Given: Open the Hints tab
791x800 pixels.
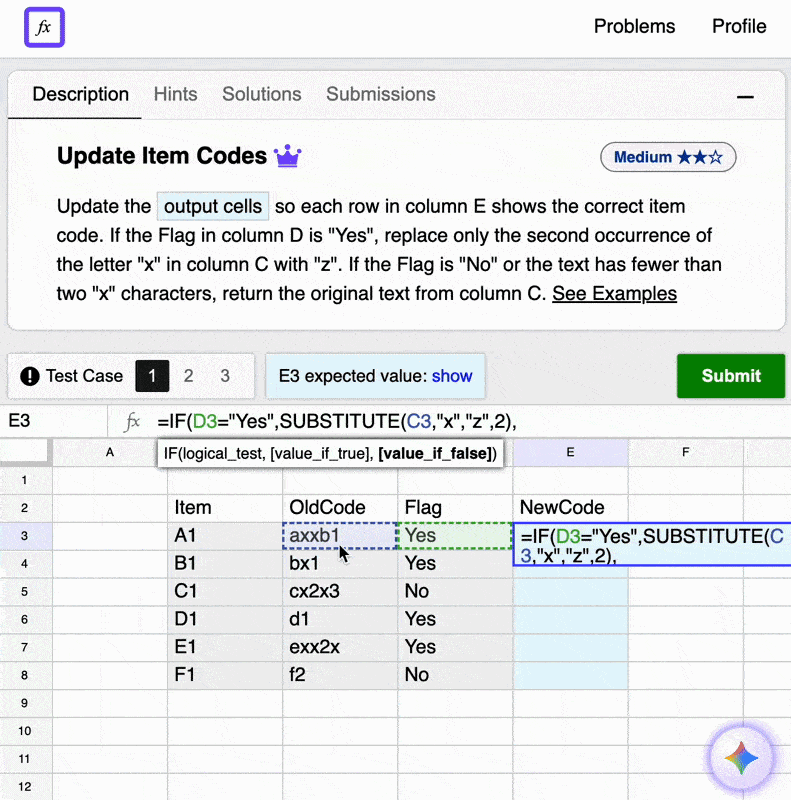Looking at the screenshot, I should point(175,94).
